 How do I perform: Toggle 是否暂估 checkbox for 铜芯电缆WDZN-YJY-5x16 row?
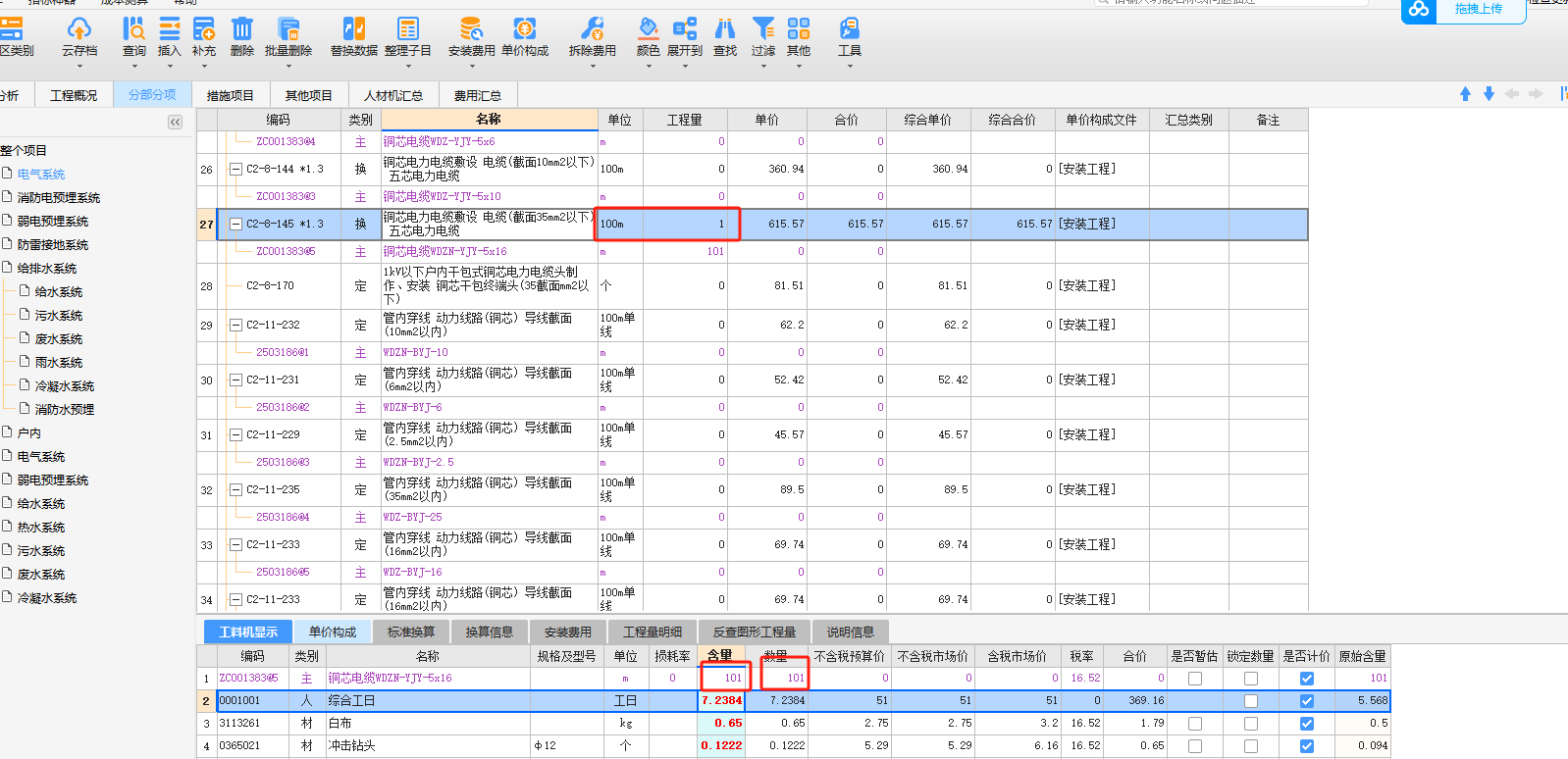(1195, 679)
